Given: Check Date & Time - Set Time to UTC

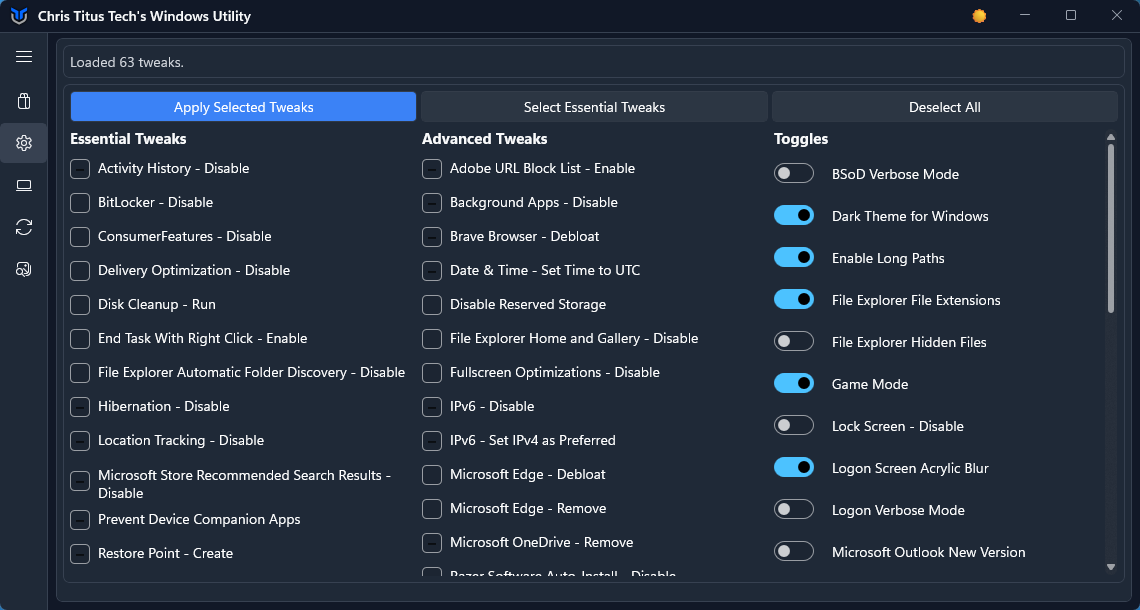Looking at the screenshot, I should tap(432, 270).
